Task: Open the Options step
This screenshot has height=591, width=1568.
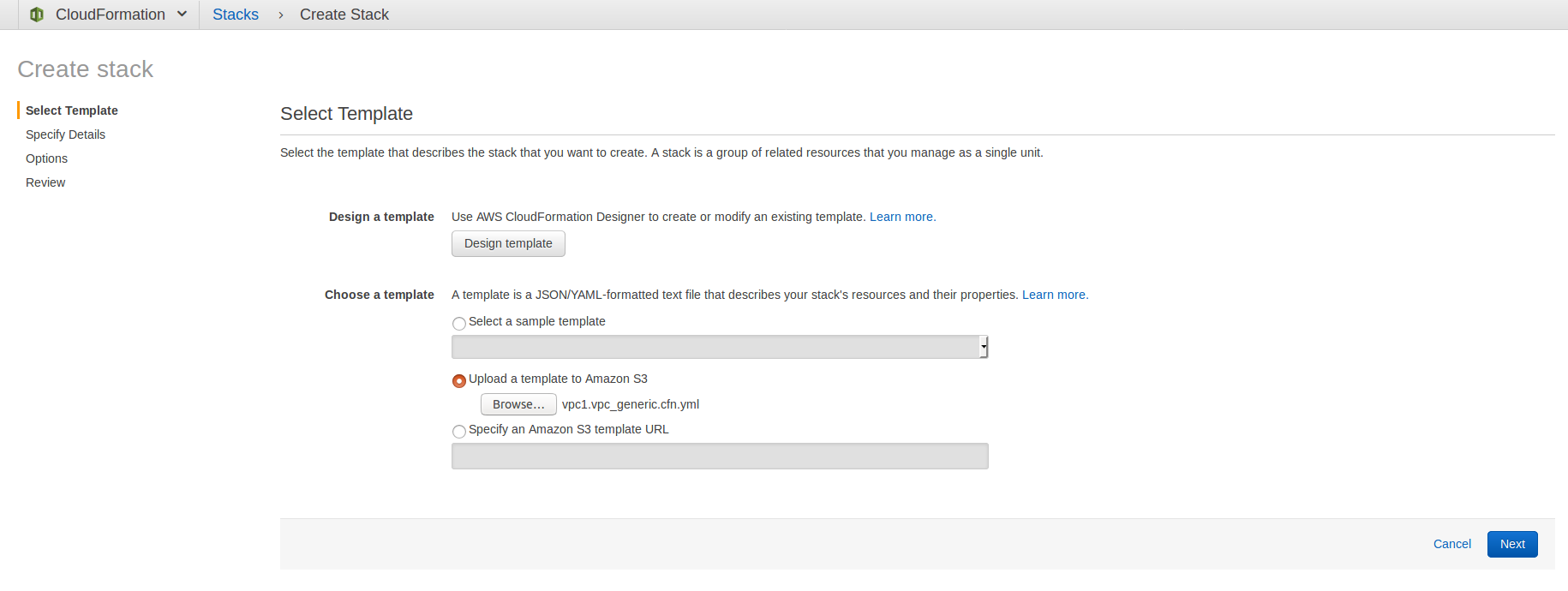Action: click(x=46, y=158)
